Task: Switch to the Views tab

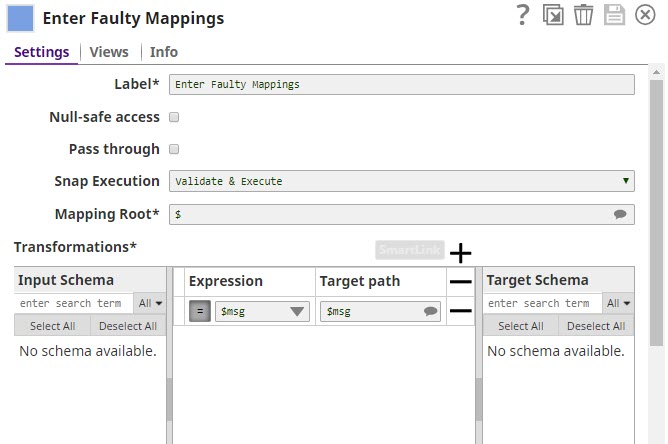Action: click(x=109, y=52)
